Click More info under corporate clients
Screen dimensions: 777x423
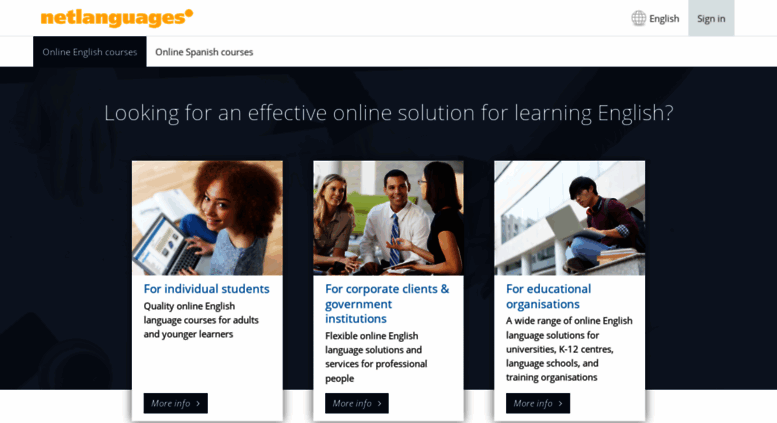coord(357,403)
